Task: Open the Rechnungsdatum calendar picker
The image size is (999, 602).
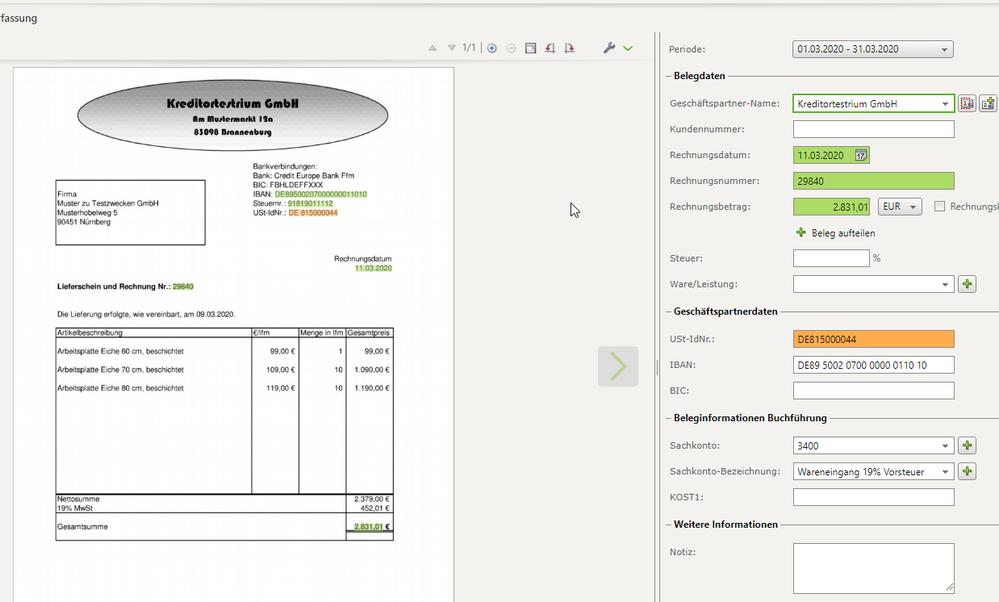Action: click(x=861, y=155)
